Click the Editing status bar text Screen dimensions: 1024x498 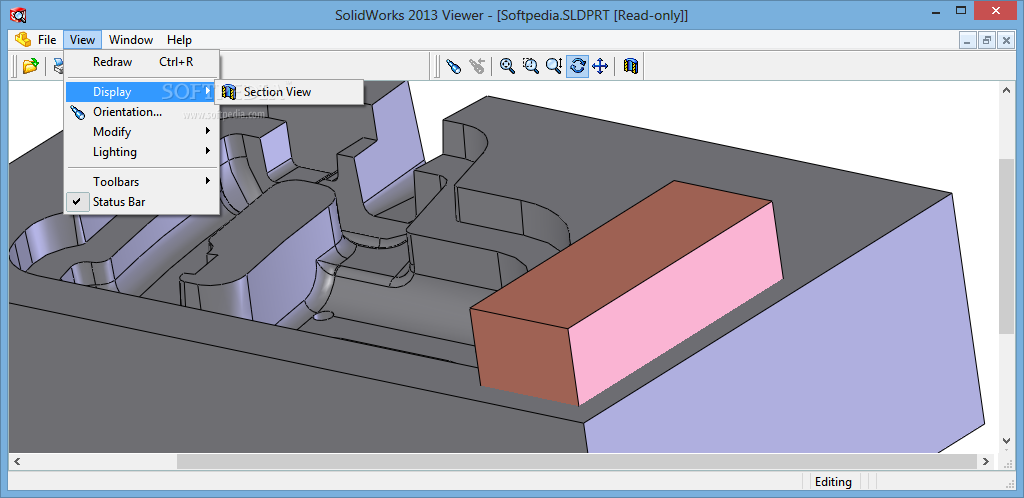833,482
